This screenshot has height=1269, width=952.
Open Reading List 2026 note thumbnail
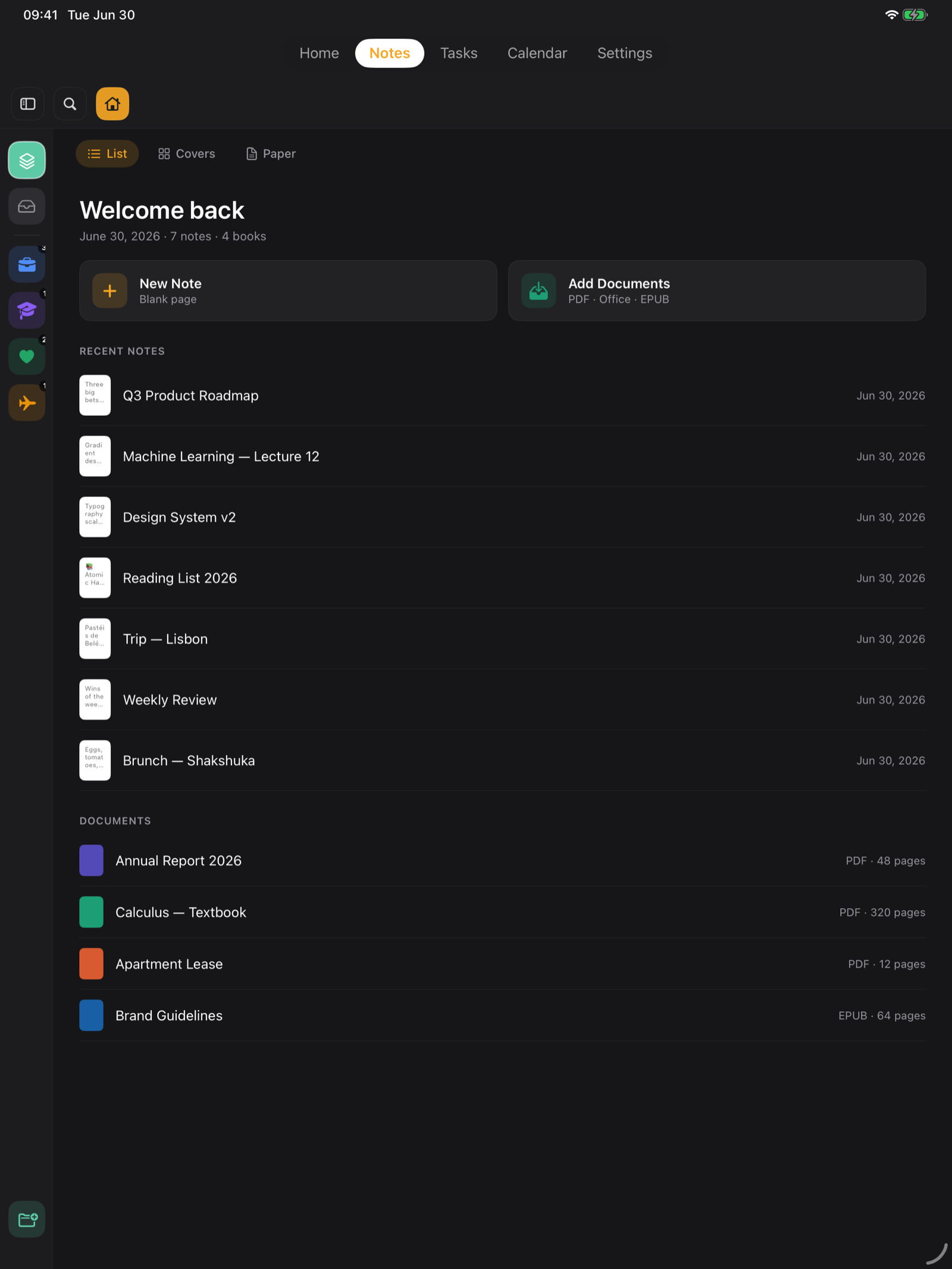[95, 578]
